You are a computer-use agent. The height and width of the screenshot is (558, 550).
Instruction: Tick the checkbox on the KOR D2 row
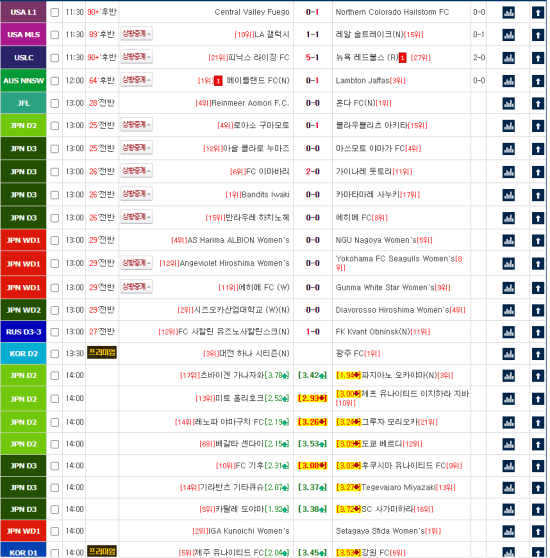pyautogui.click(x=54, y=354)
